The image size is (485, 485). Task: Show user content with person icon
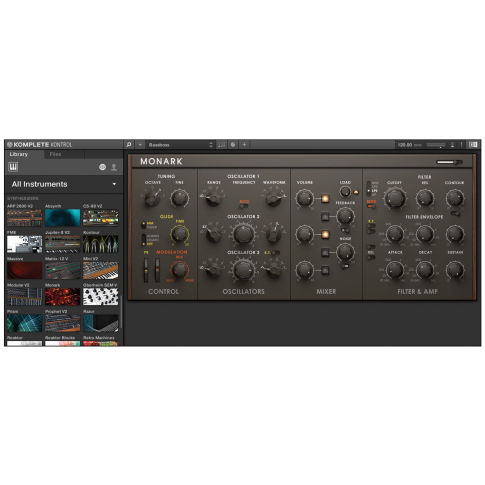[x=114, y=167]
